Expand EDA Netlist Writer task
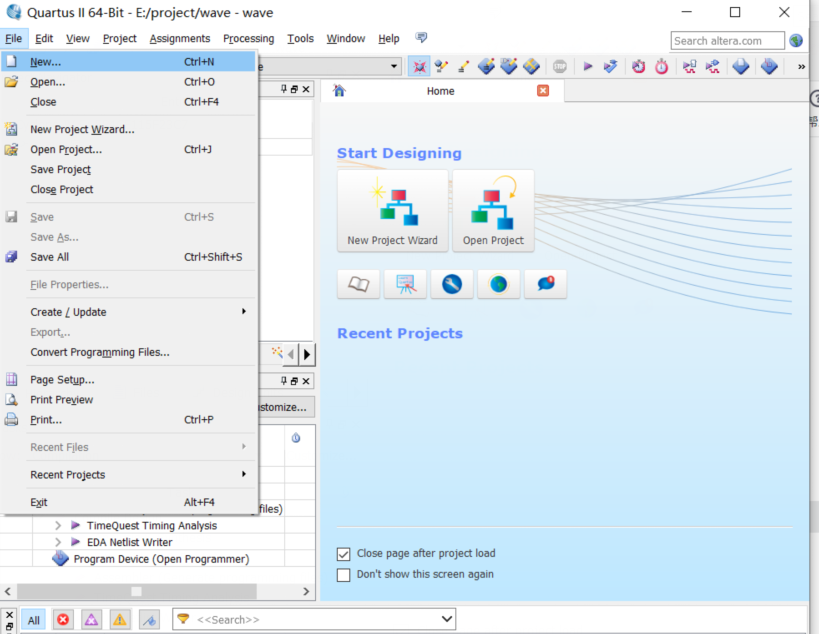 [x=58, y=542]
